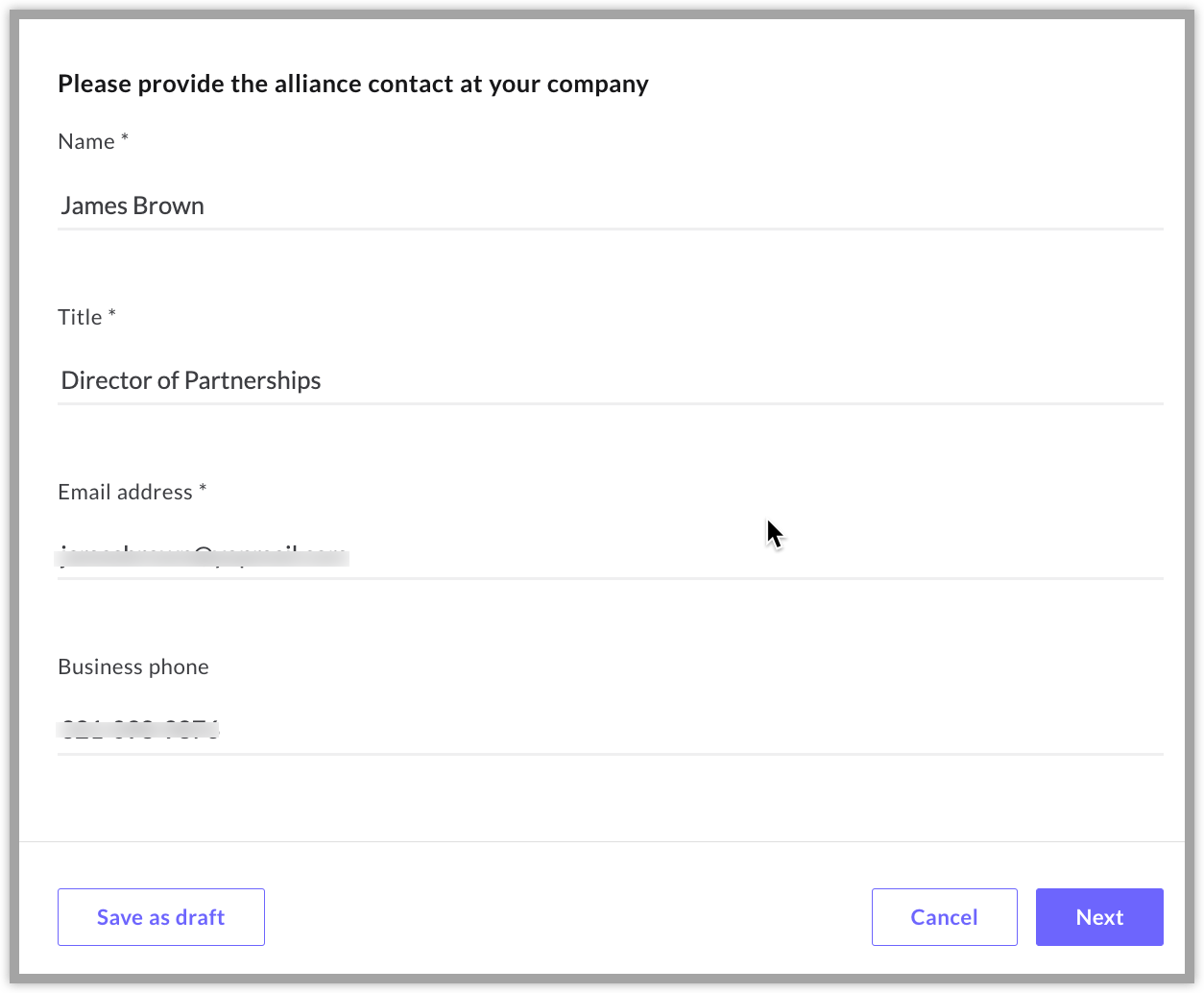Click the underline below the Name field

(x=611, y=229)
